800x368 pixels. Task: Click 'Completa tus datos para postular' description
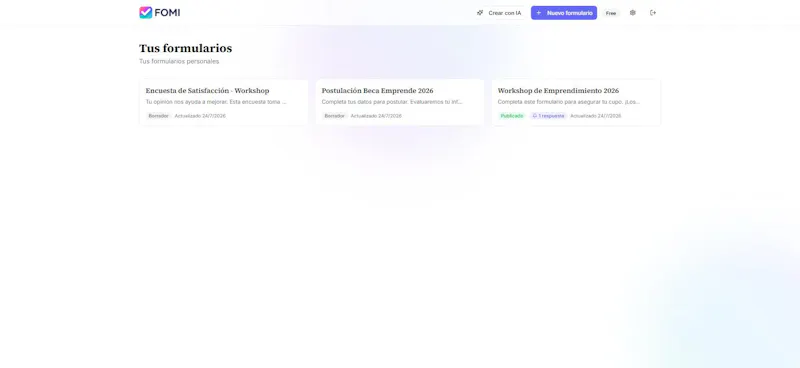coord(392,102)
